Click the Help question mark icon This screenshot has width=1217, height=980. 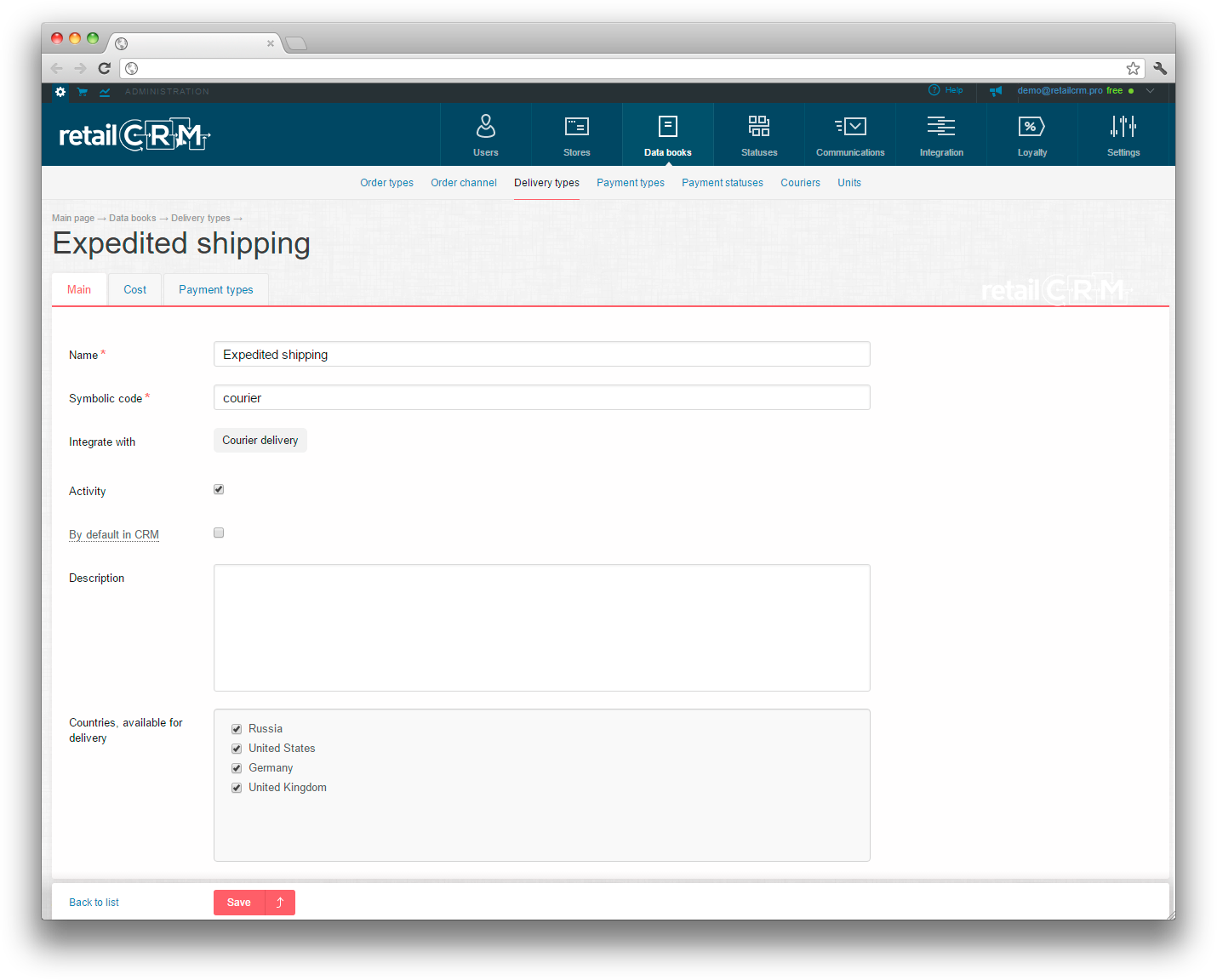934,90
